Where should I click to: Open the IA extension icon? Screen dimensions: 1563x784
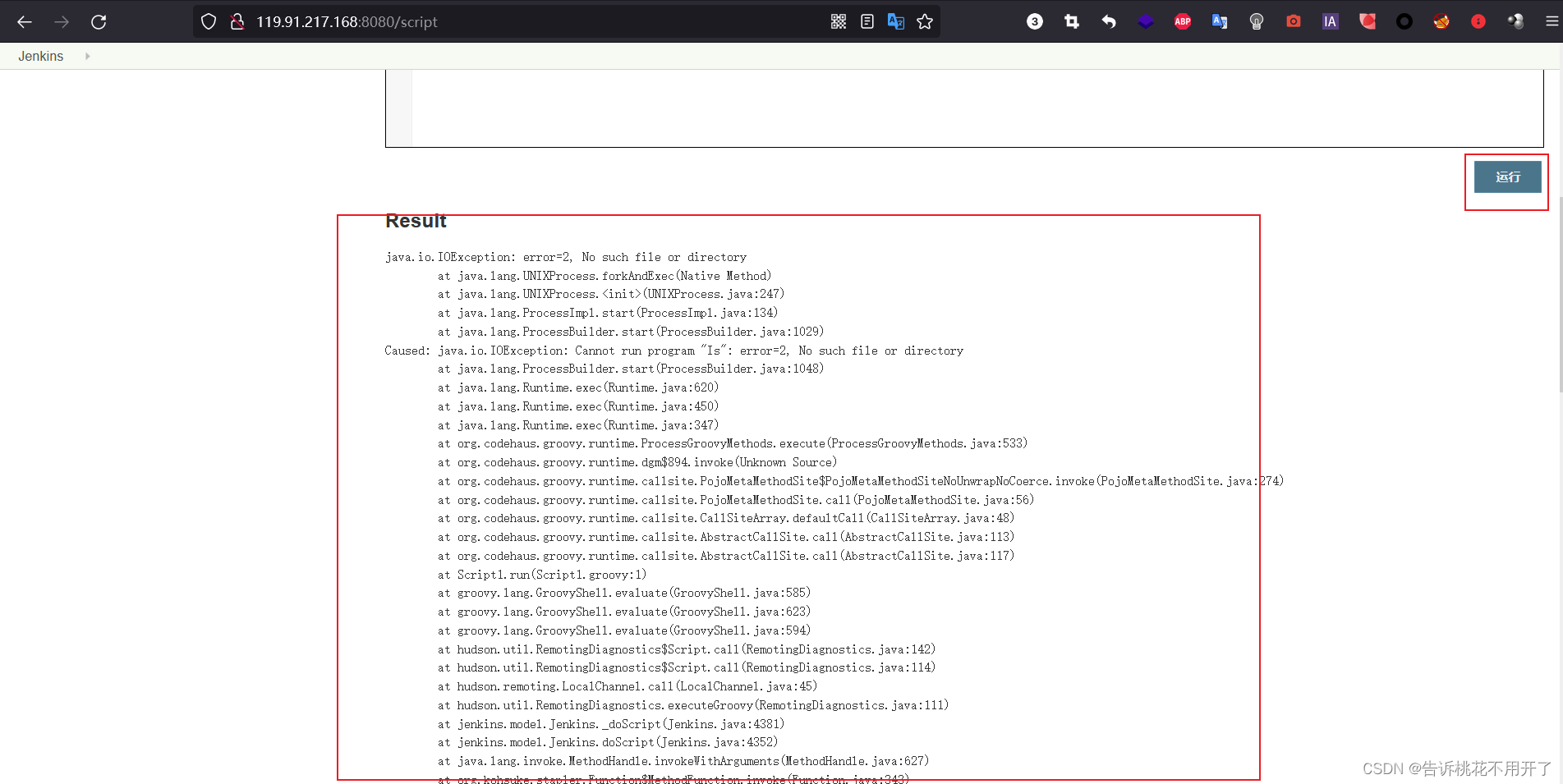1331,22
